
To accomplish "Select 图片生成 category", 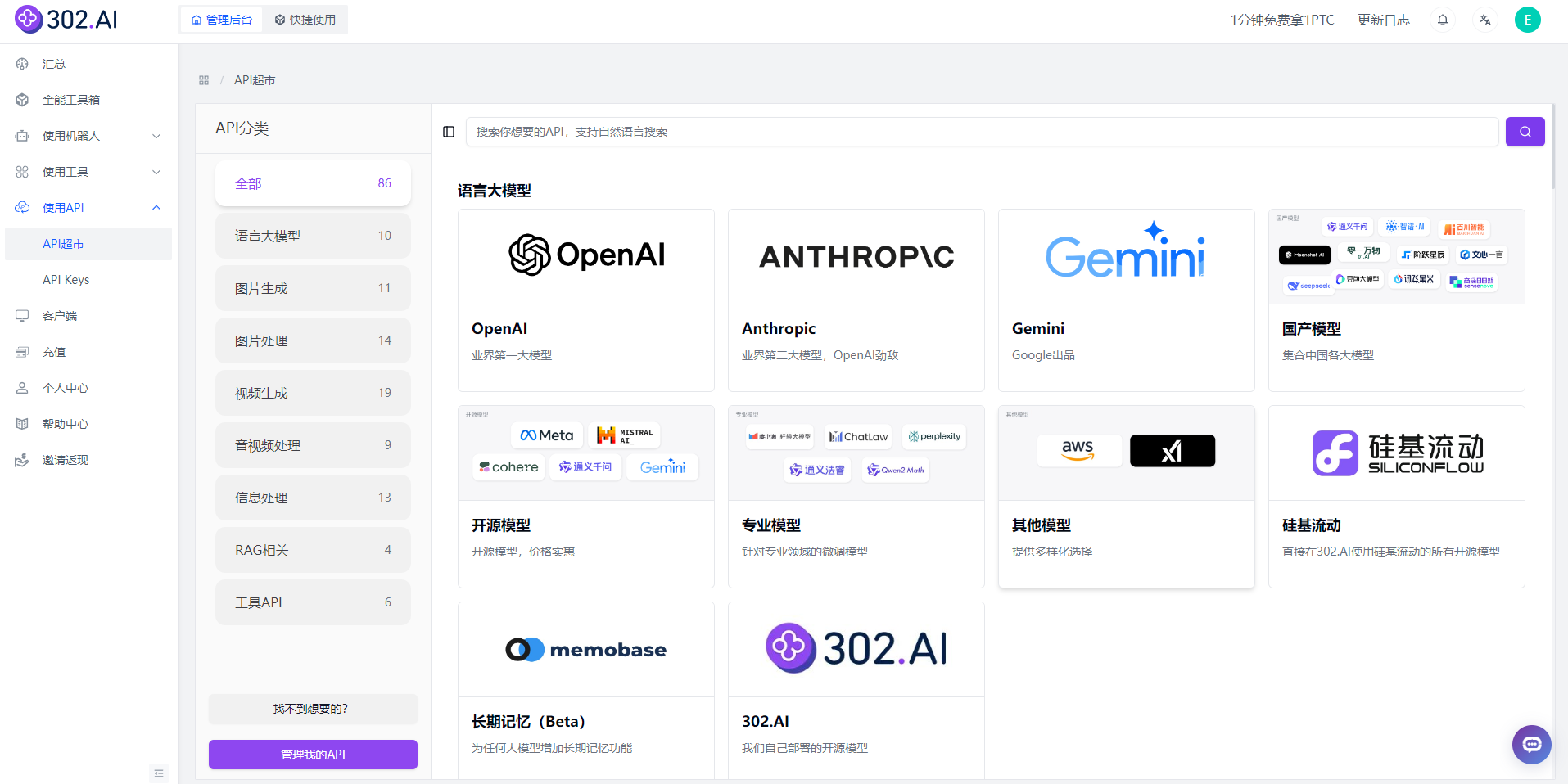I will click(313, 288).
